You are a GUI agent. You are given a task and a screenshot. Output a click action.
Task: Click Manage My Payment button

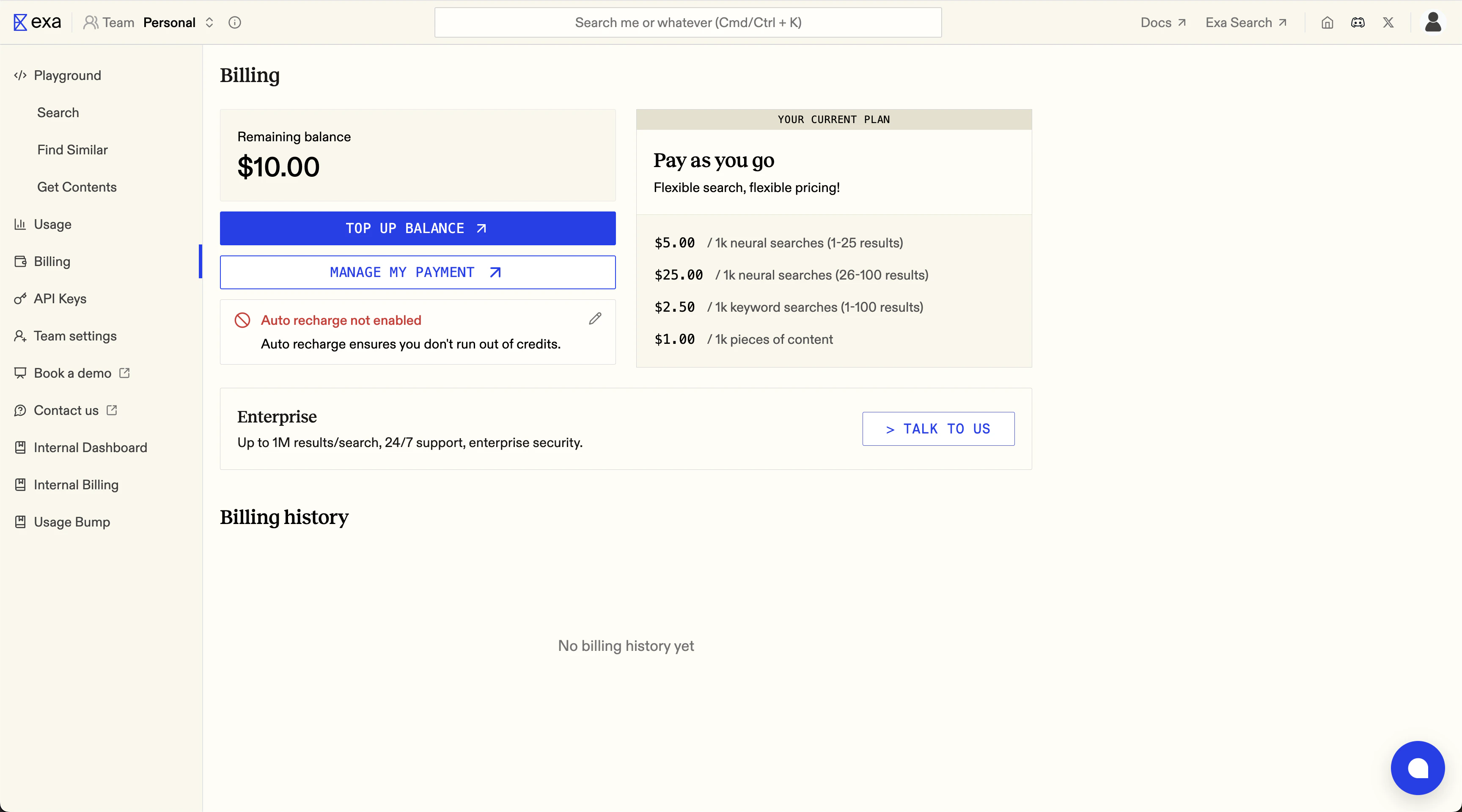[417, 272]
